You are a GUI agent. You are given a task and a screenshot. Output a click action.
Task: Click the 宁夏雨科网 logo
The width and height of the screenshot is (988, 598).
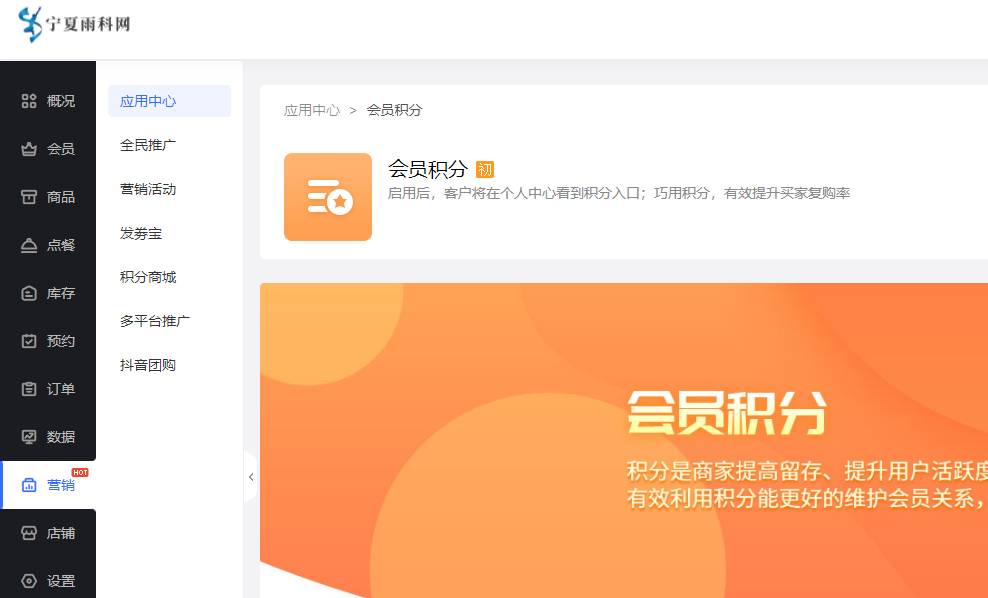tap(74, 24)
